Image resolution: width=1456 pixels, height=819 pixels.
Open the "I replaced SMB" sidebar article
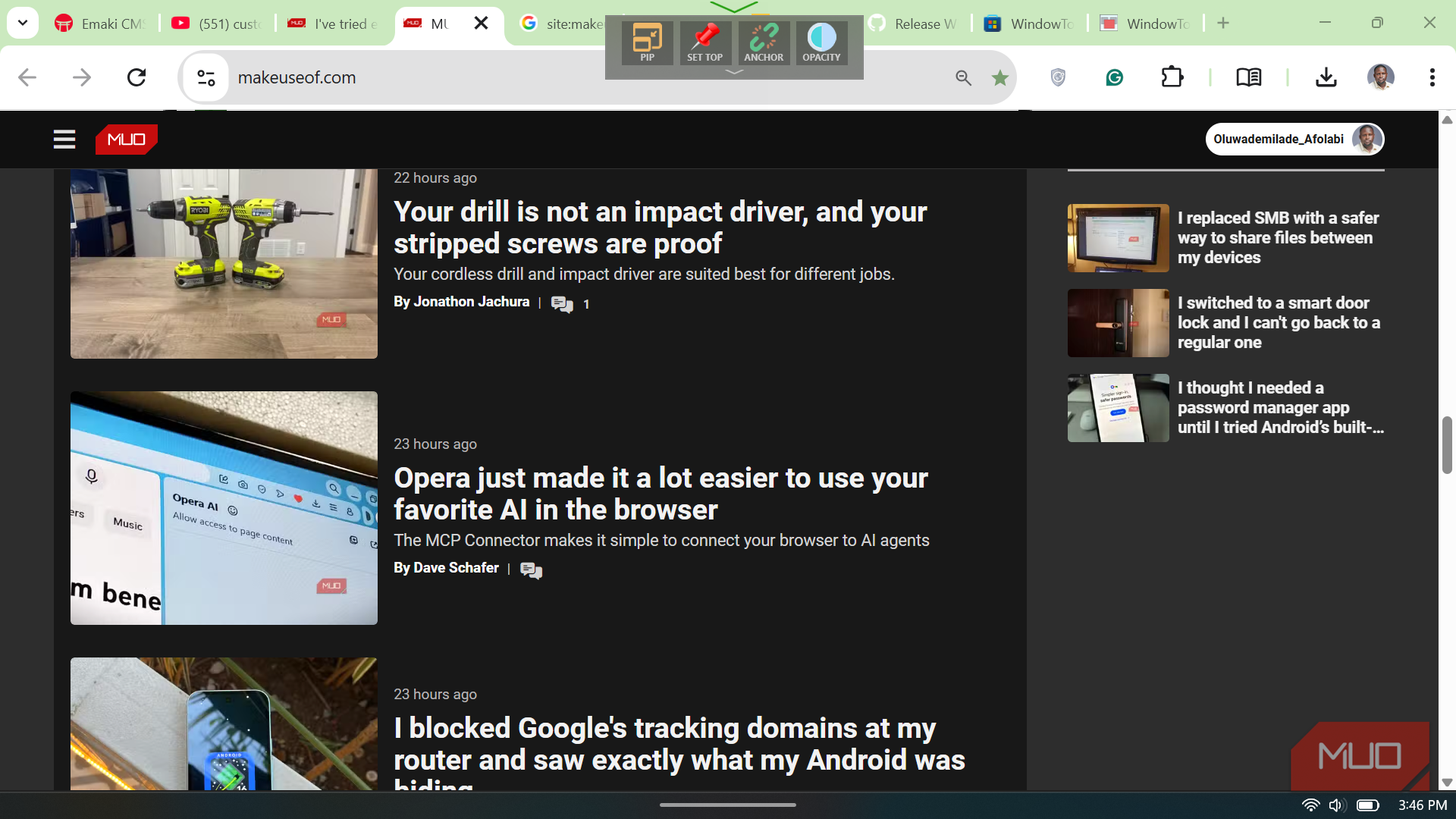[x=1226, y=238]
